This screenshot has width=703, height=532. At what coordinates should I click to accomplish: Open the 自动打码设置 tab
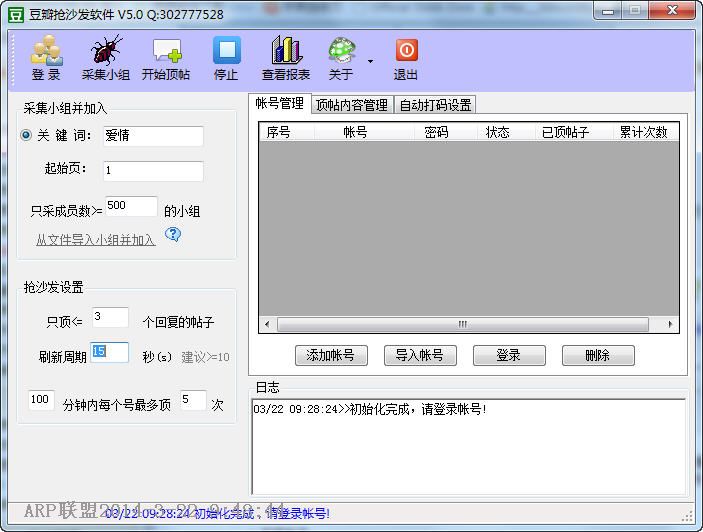pyautogui.click(x=435, y=105)
